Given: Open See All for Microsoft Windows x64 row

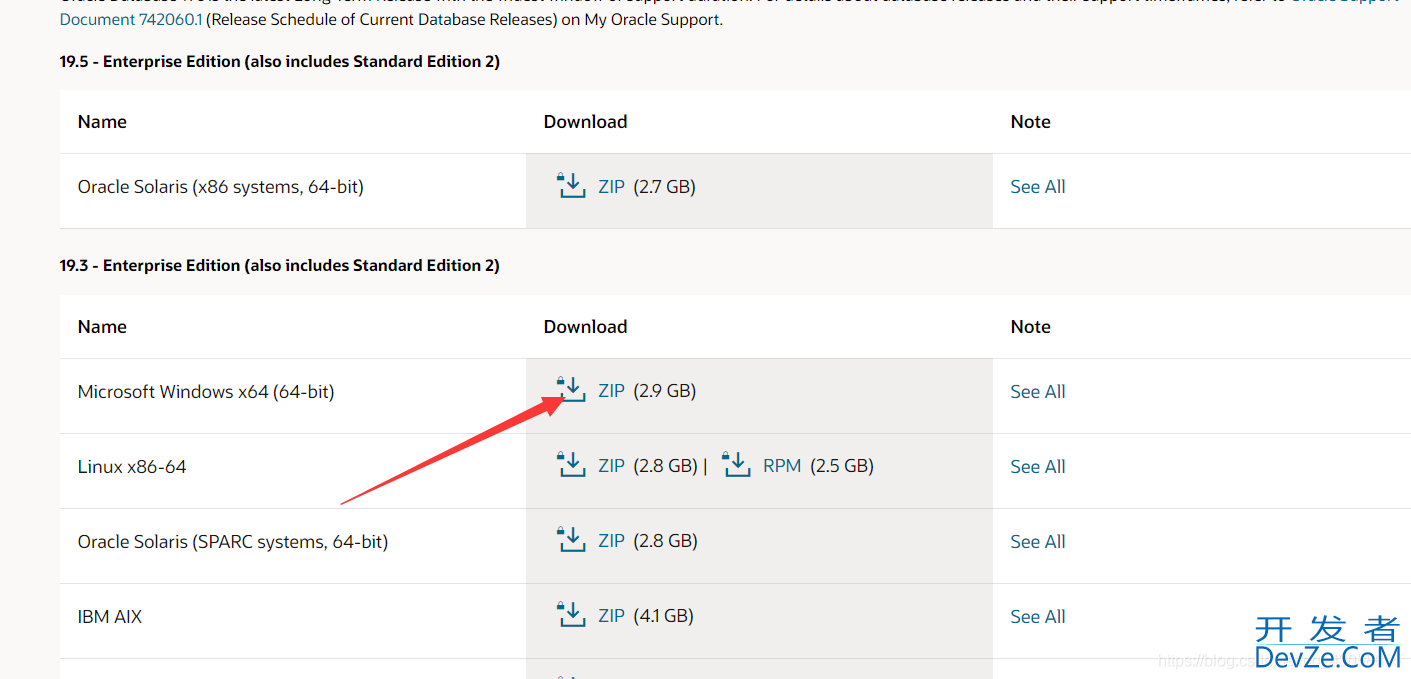Looking at the screenshot, I should 1038,391.
